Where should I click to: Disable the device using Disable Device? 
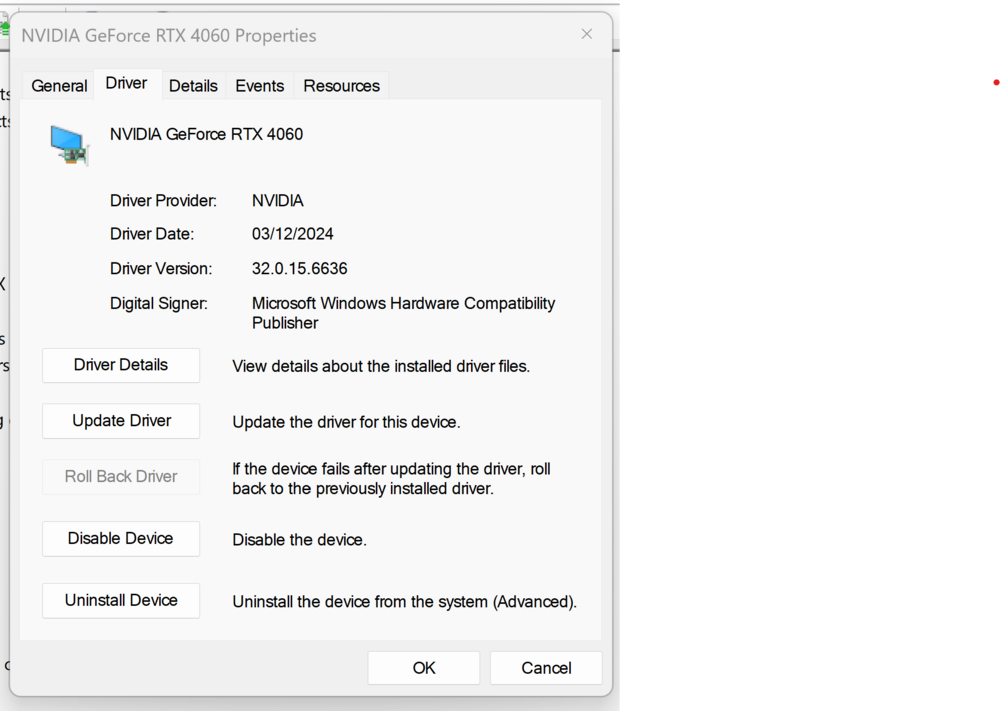(x=120, y=538)
